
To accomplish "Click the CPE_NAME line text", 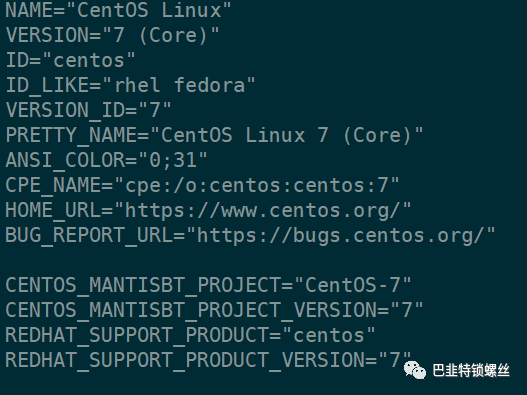I will point(202,186).
